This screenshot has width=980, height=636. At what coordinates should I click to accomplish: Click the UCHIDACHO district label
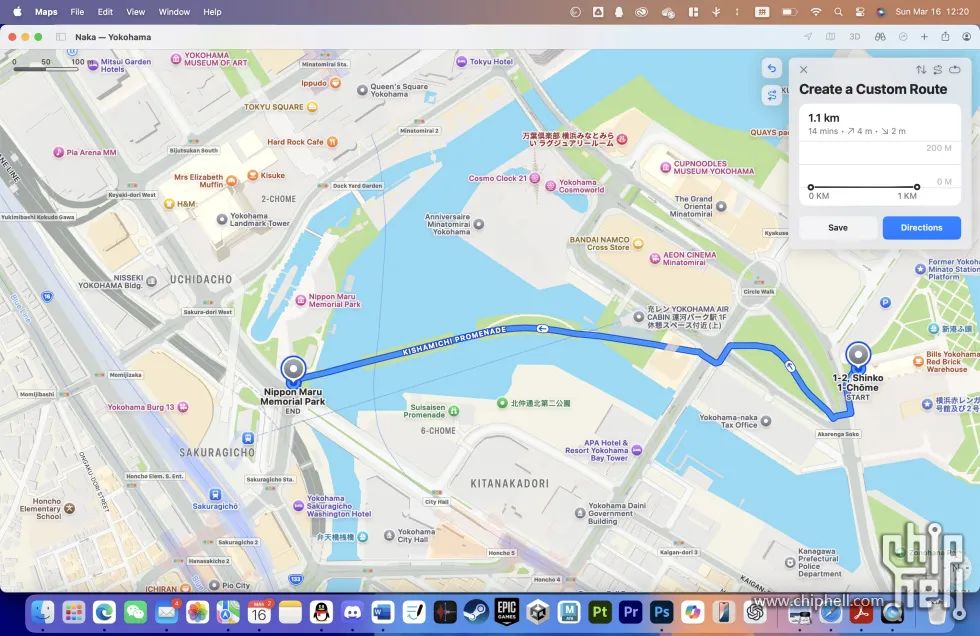201,279
